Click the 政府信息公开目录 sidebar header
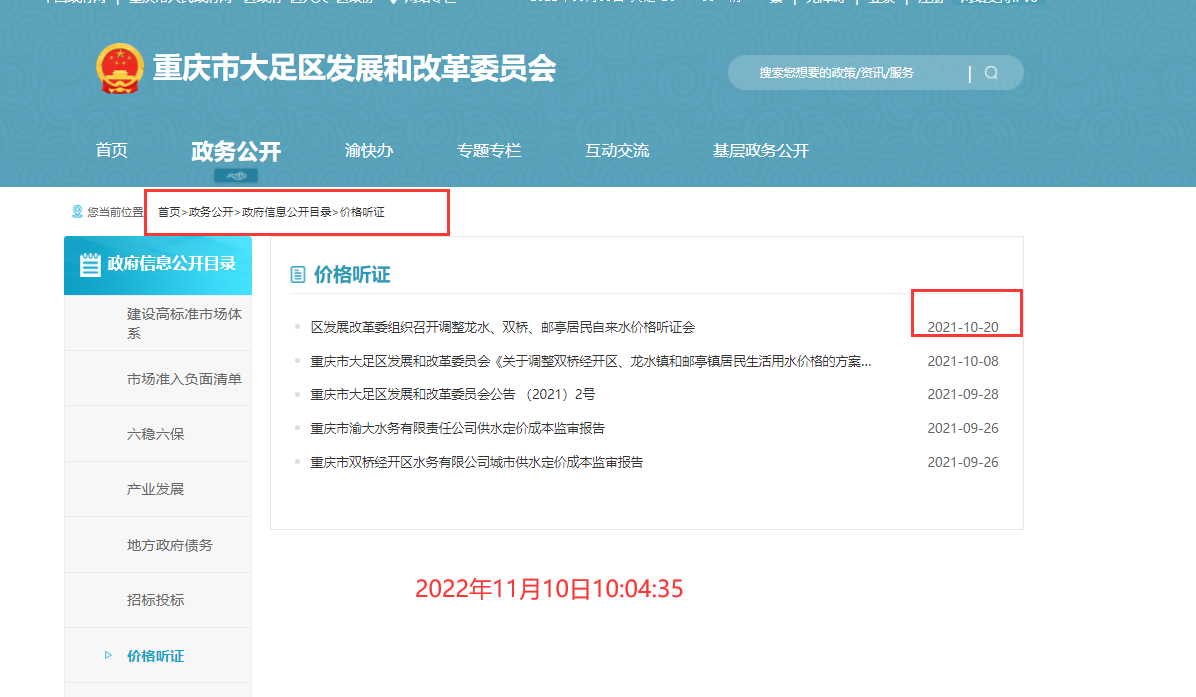This screenshot has height=697, width=1196. [x=158, y=265]
